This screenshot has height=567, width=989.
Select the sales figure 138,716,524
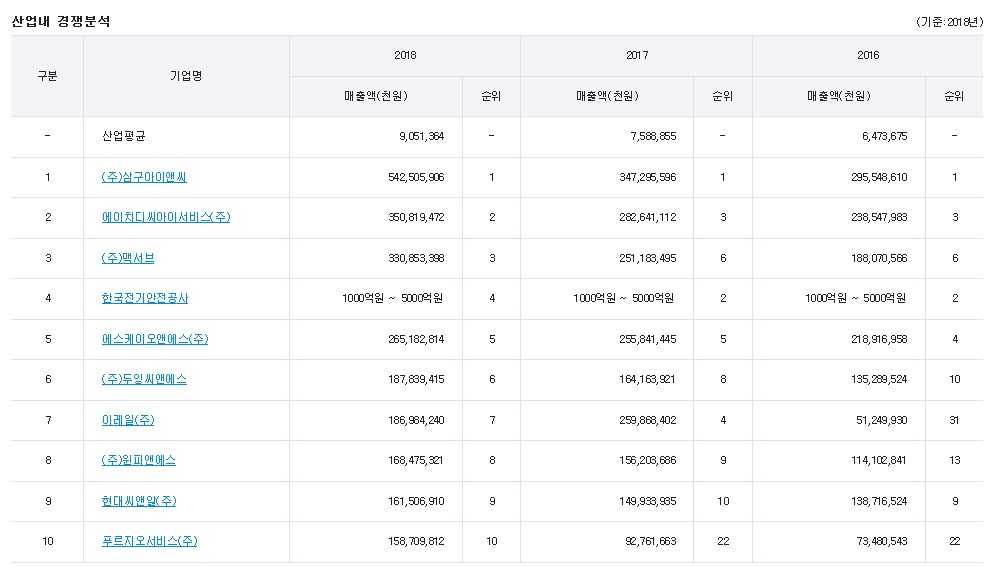[x=879, y=501]
